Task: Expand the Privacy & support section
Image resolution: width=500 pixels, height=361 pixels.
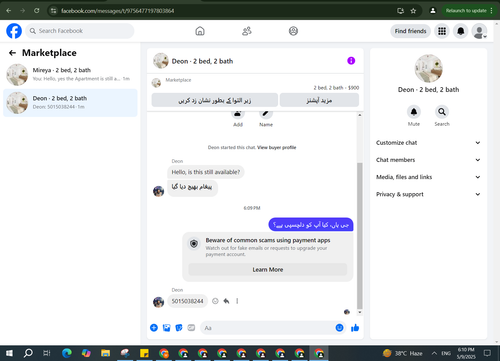Action: point(428,194)
